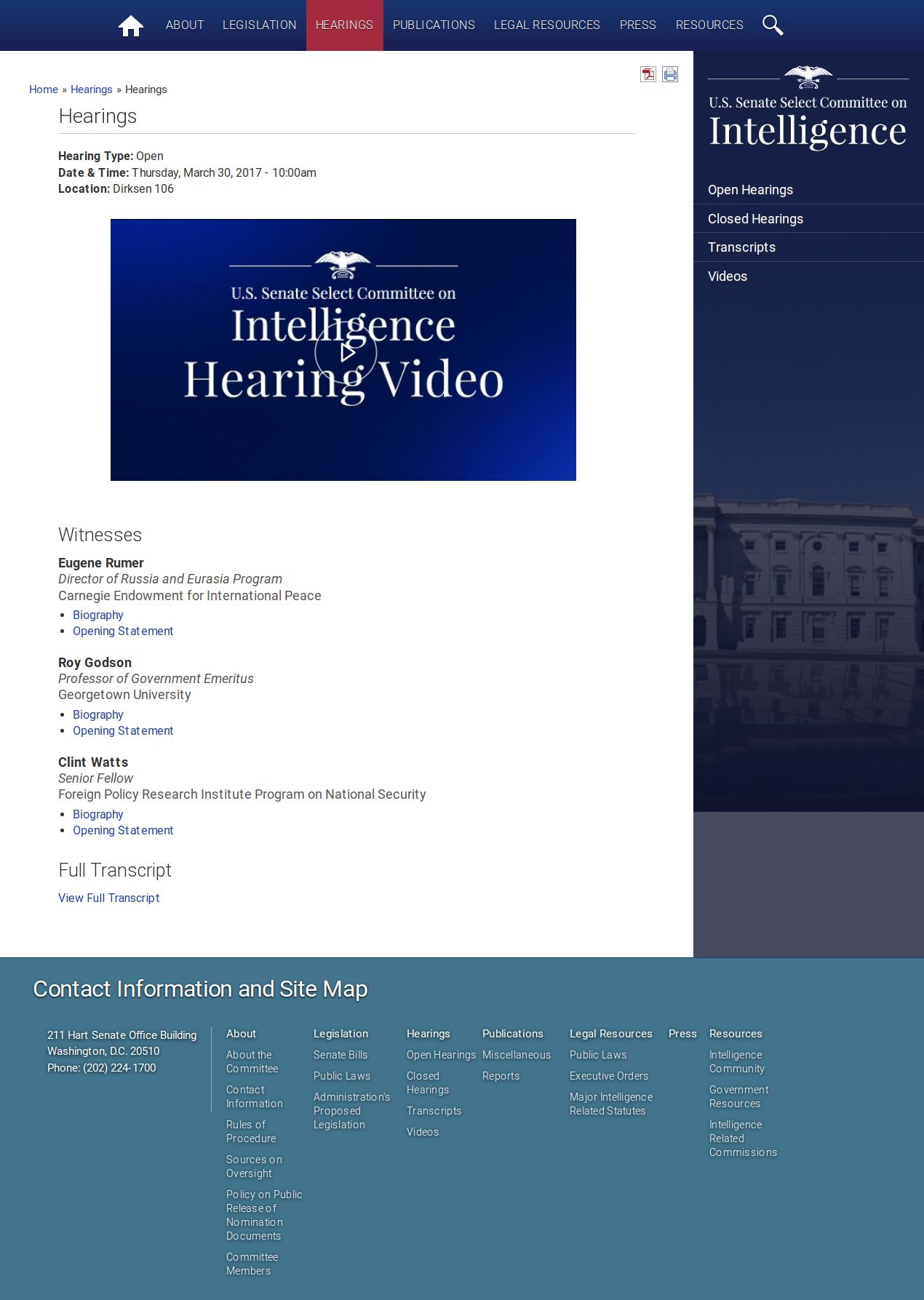This screenshot has width=924, height=1300.
Task: Click View Full Transcript link
Action: click(x=108, y=898)
